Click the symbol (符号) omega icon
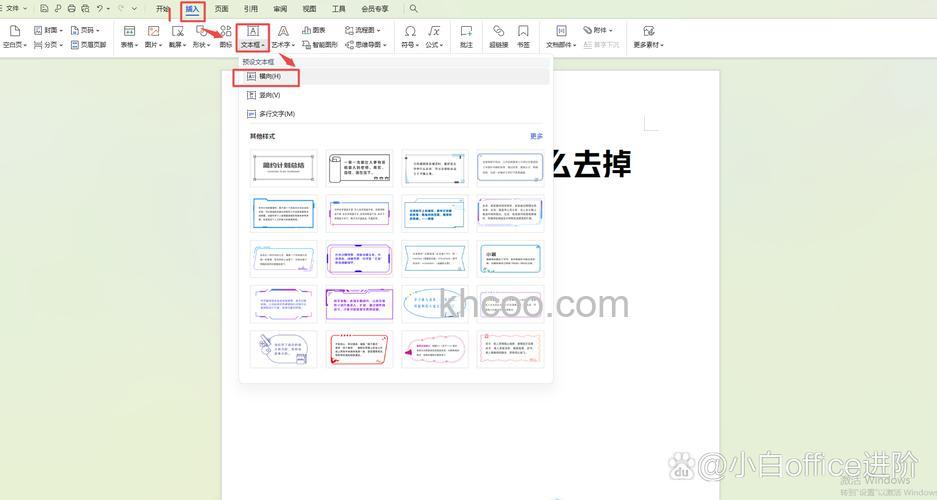 click(x=410, y=31)
